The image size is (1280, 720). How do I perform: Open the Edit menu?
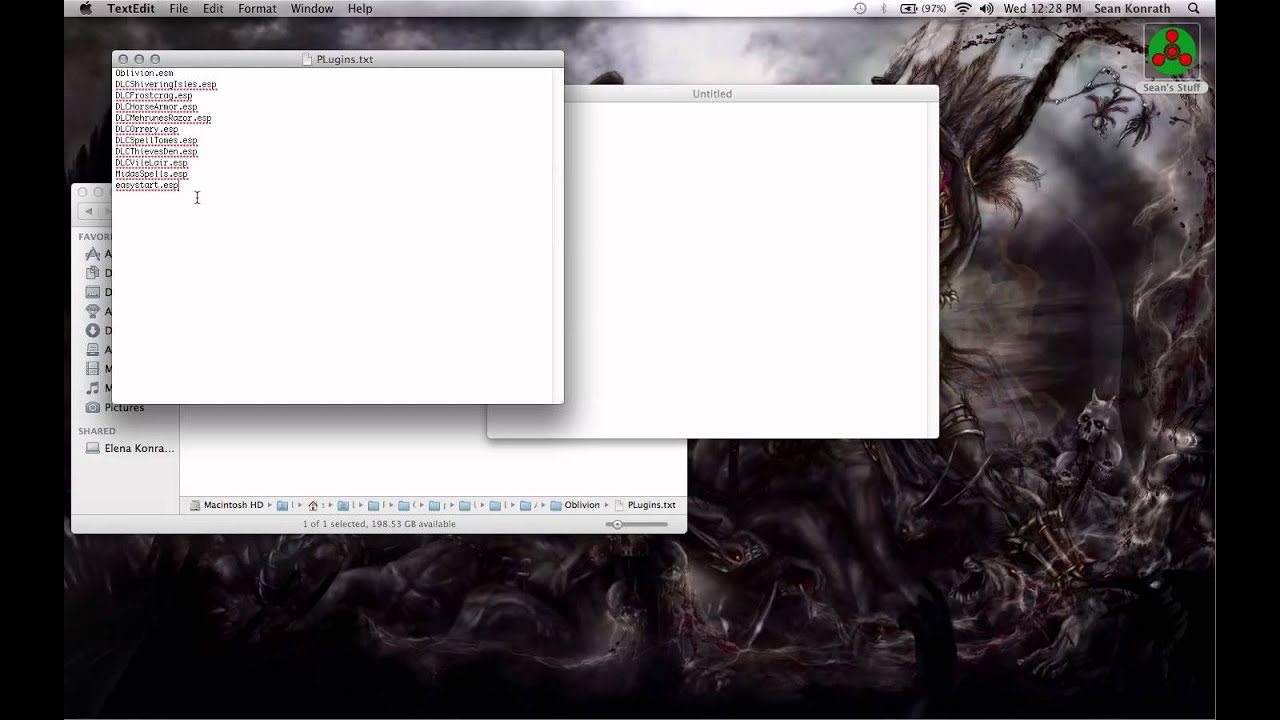point(213,8)
